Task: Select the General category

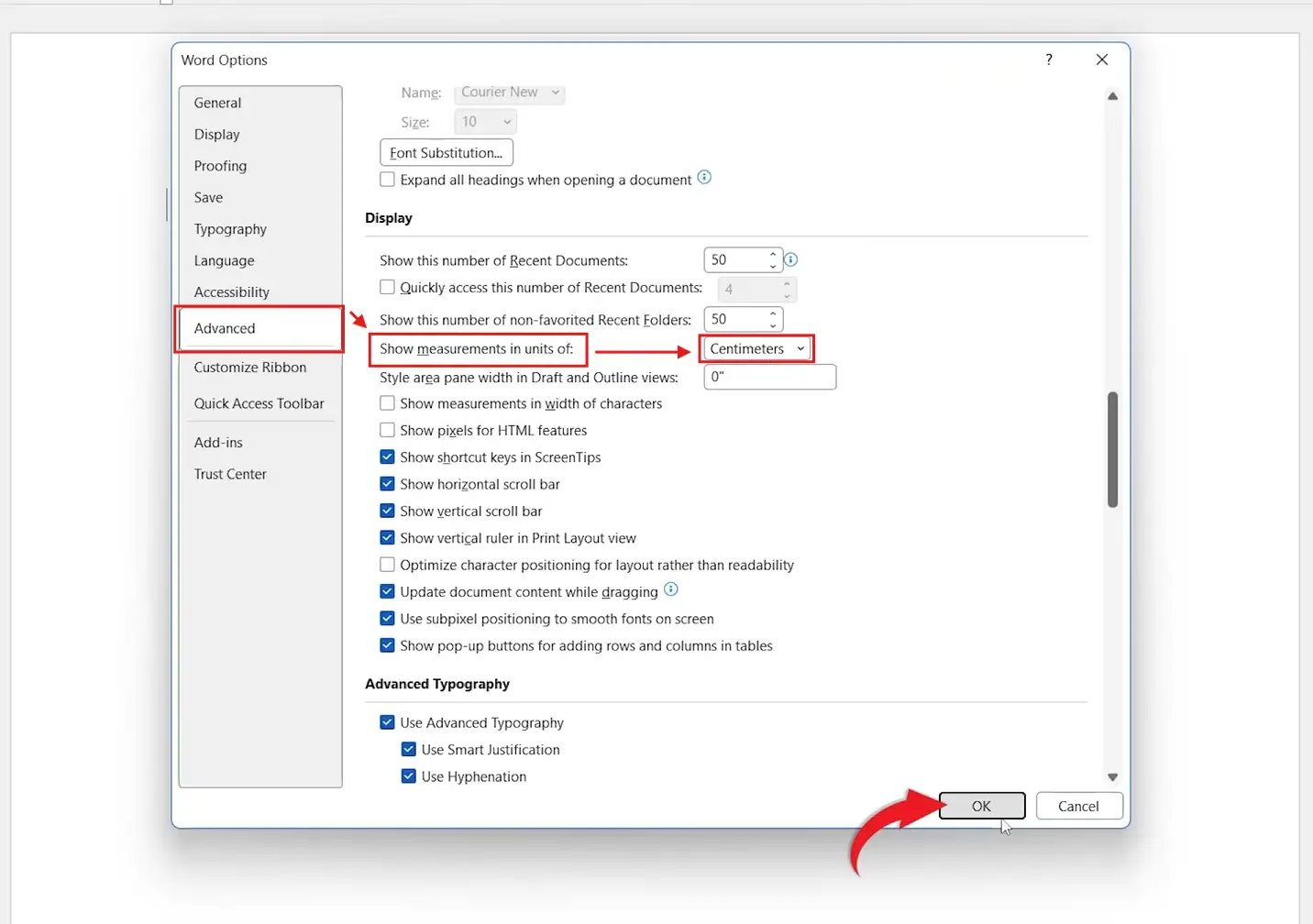Action: click(260, 103)
